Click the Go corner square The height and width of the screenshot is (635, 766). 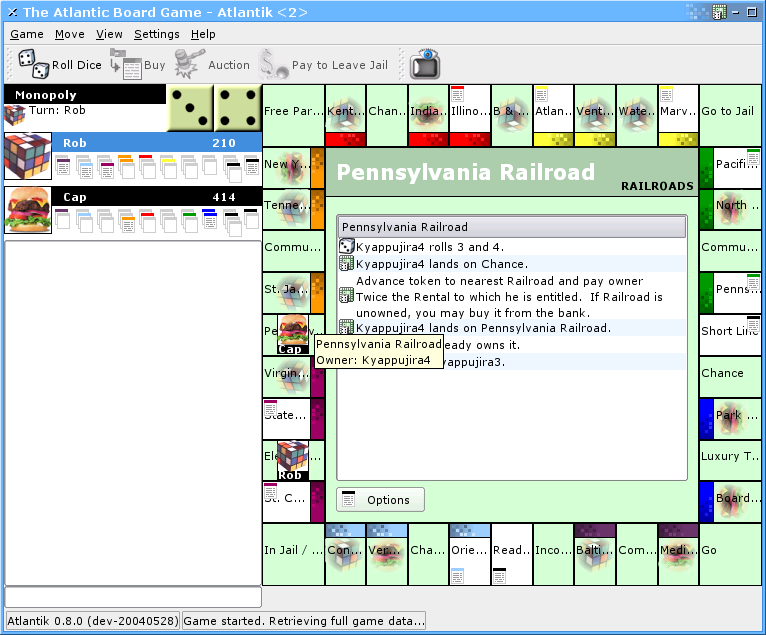click(730, 554)
